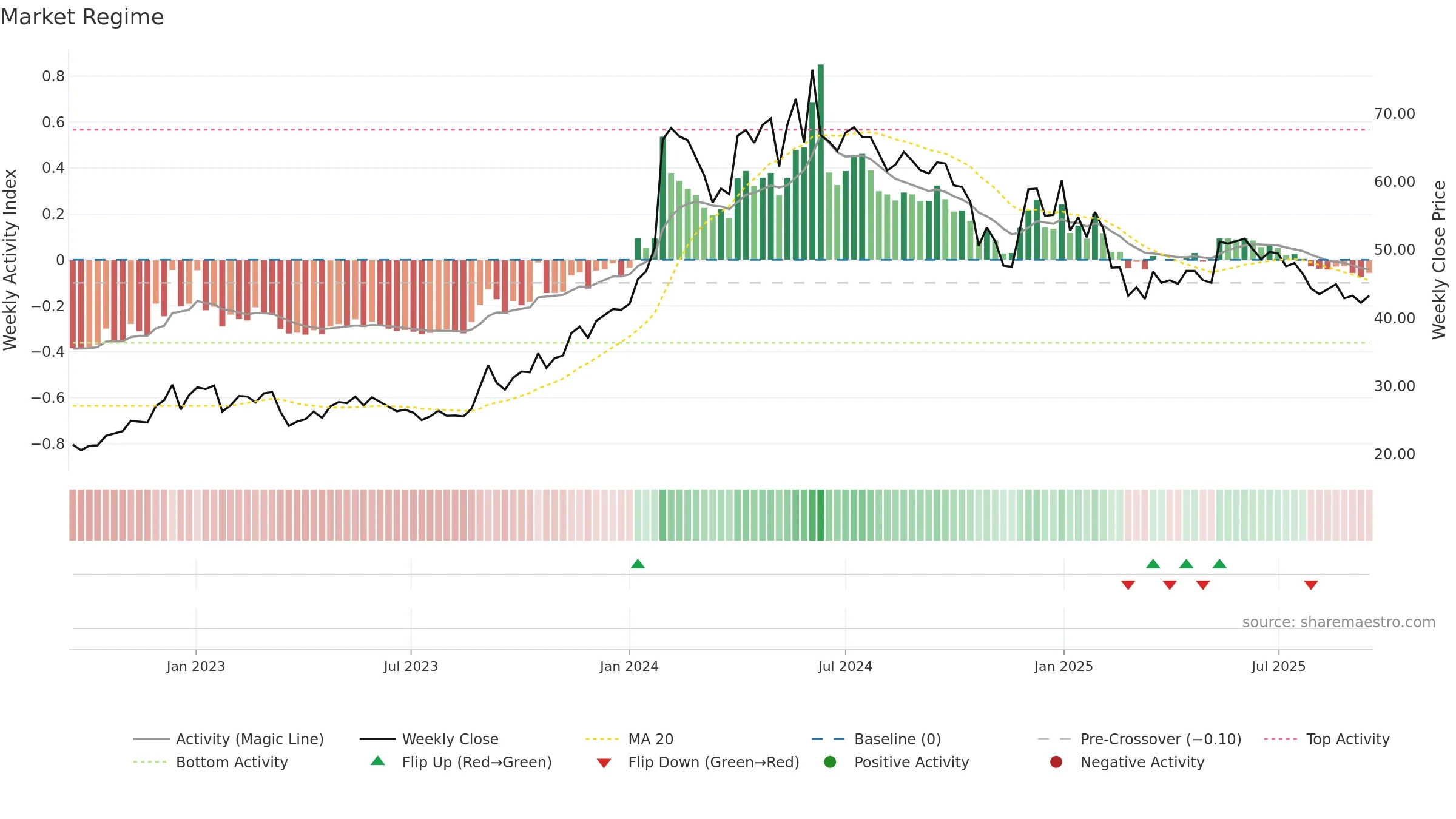Click the tallest dark green activity bar

[821, 162]
